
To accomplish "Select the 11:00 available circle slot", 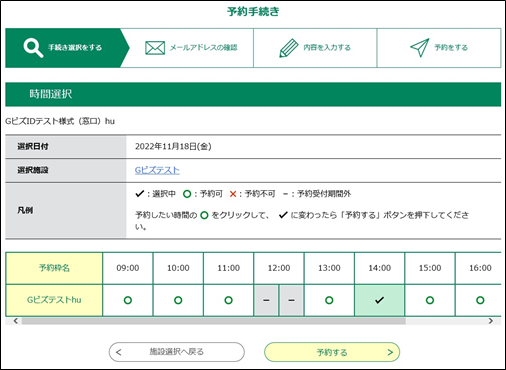I will tap(228, 300).
